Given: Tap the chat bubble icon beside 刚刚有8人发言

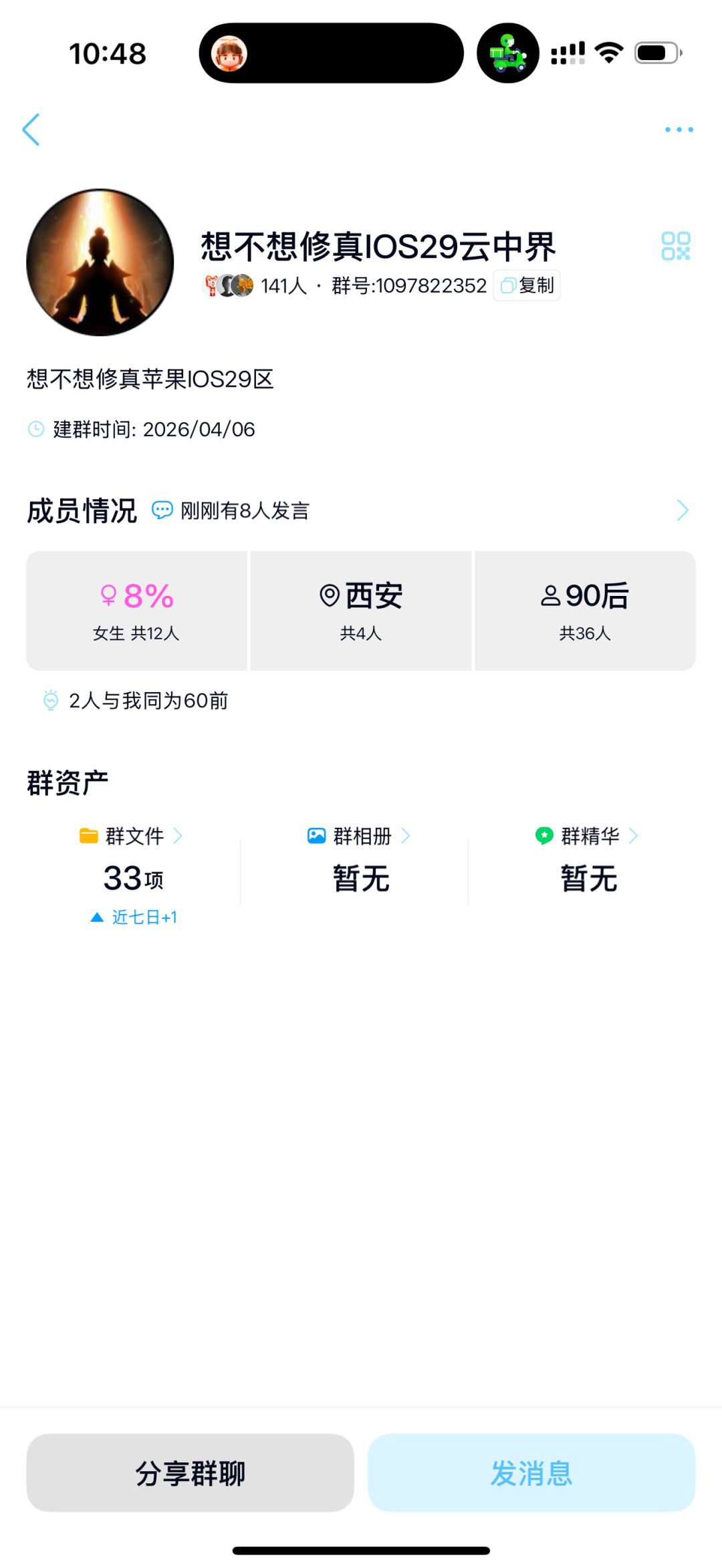Looking at the screenshot, I should pos(162,510).
